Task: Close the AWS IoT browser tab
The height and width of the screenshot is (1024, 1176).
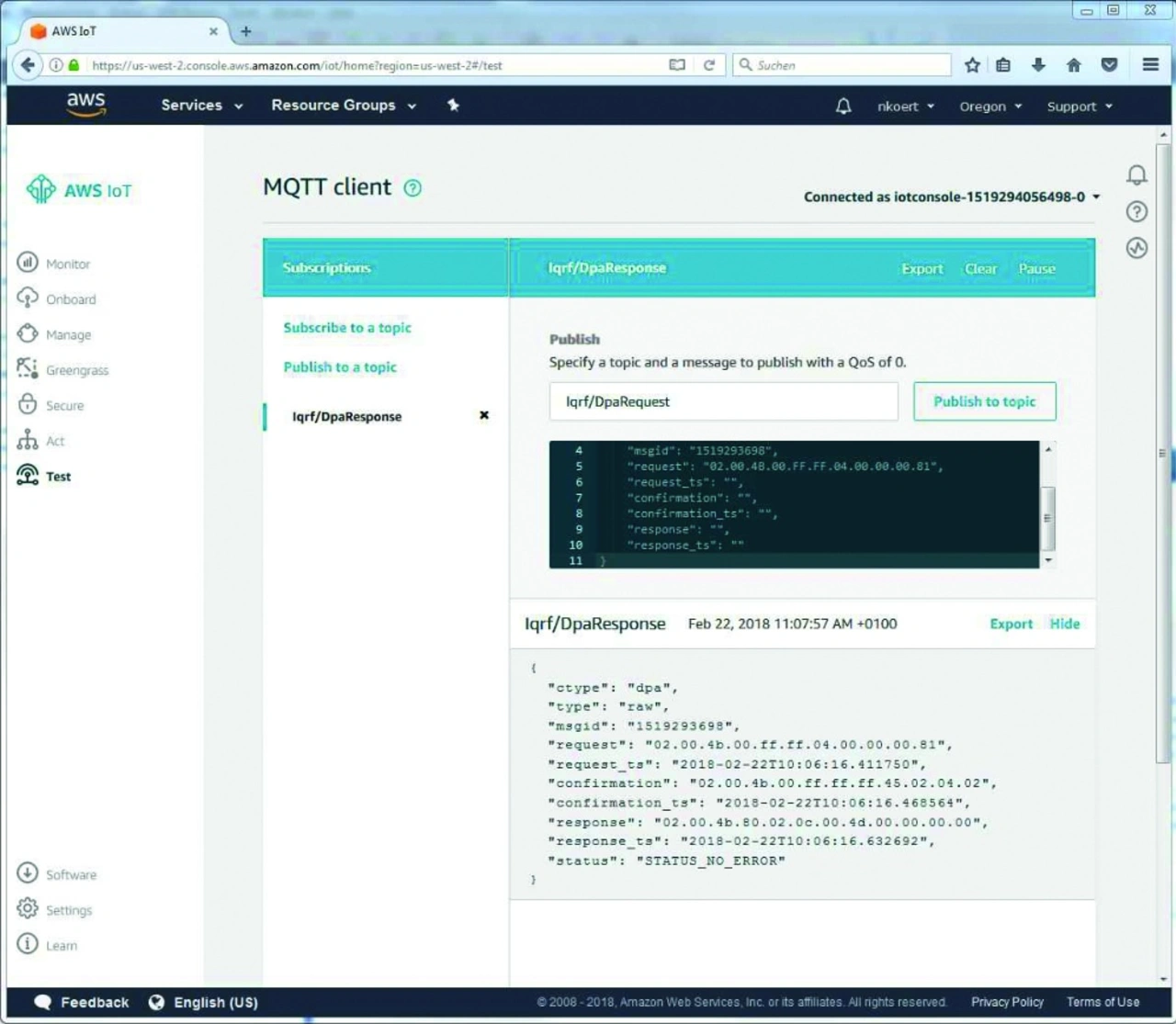Action: point(213,31)
